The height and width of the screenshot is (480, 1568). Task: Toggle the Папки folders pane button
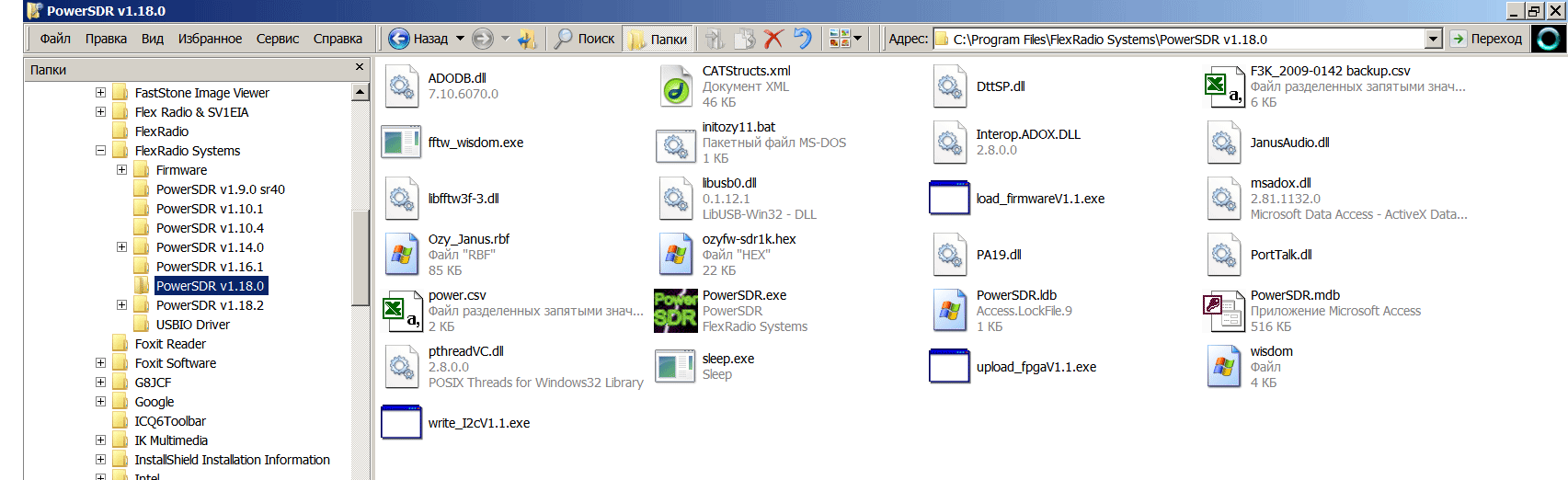(x=657, y=39)
